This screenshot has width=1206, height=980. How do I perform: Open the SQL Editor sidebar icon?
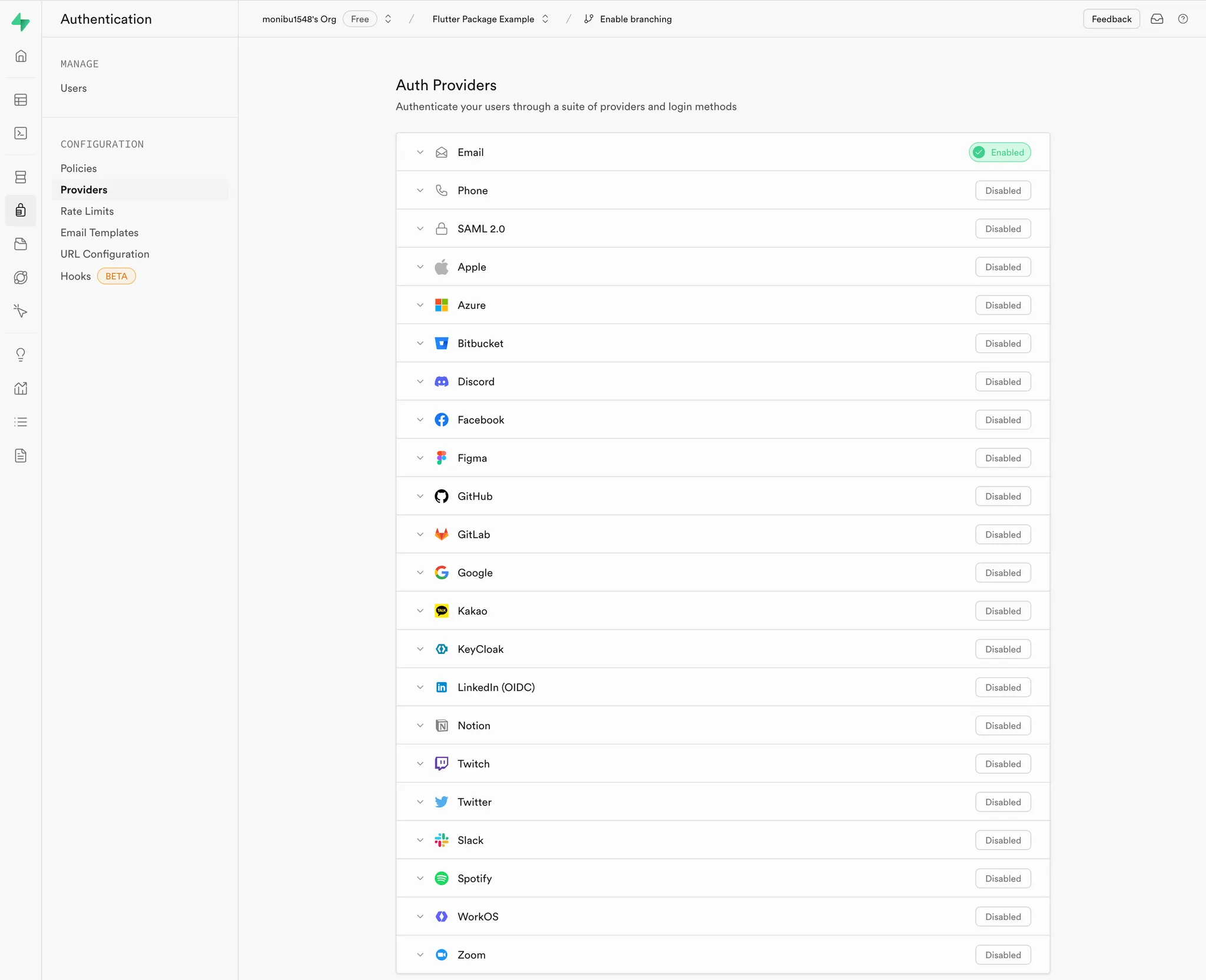pyautogui.click(x=21, y=134)
